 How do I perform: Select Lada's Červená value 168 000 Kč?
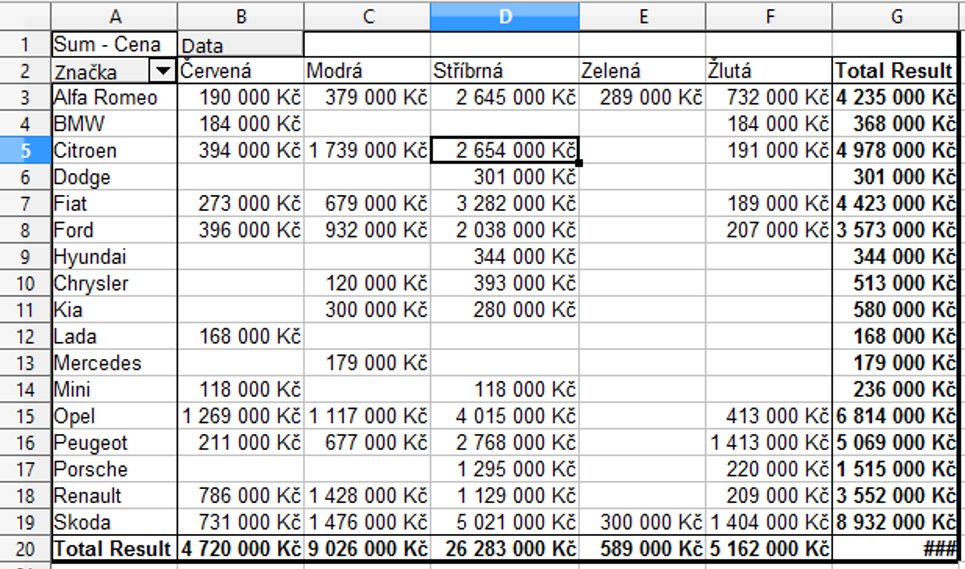(241, 336)
